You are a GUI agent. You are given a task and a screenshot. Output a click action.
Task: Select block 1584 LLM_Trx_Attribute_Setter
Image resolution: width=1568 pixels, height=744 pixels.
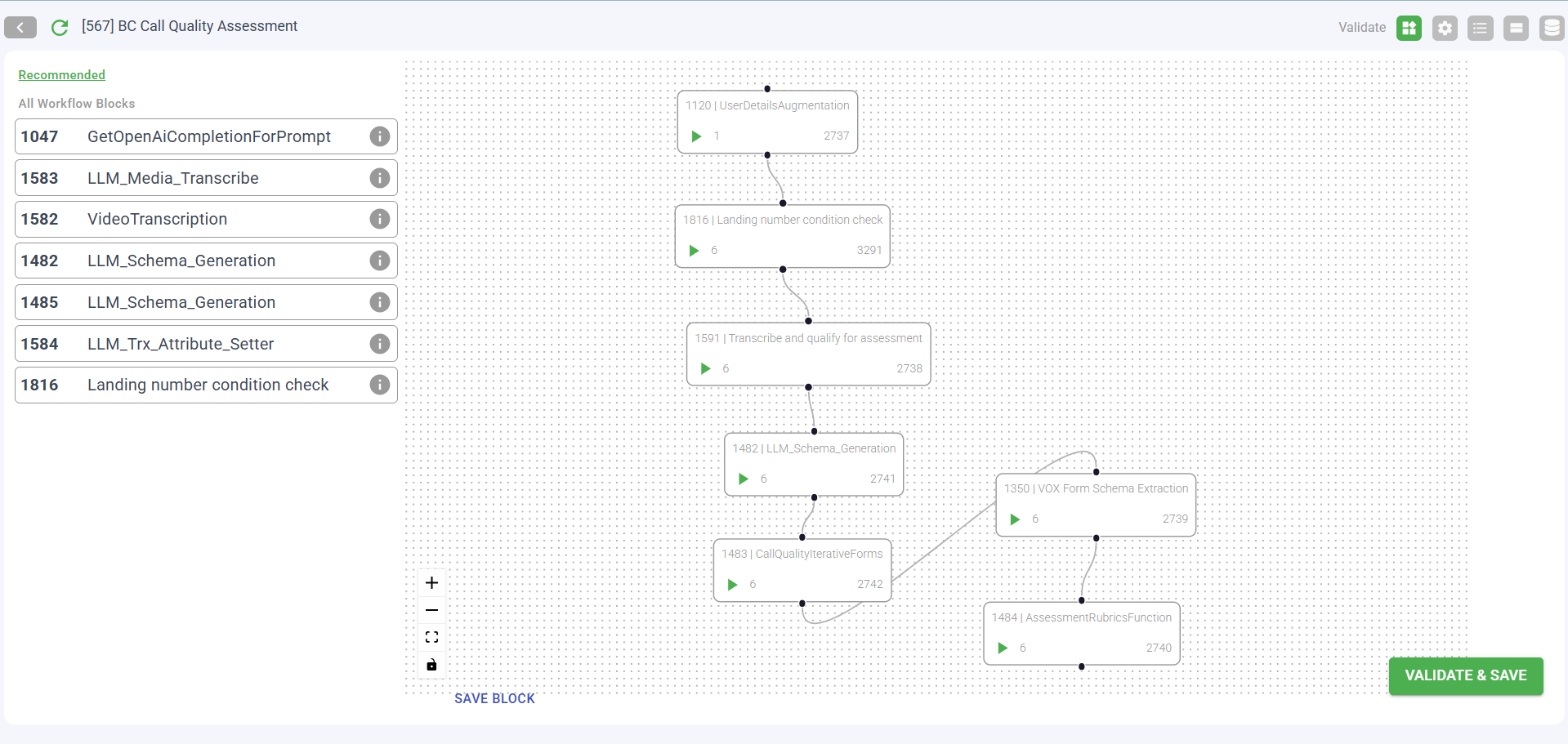point(206,344)
